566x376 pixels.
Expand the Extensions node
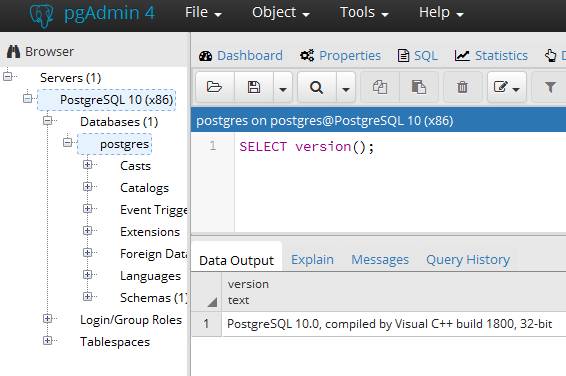pyautogui.click(x=88, y=230)
